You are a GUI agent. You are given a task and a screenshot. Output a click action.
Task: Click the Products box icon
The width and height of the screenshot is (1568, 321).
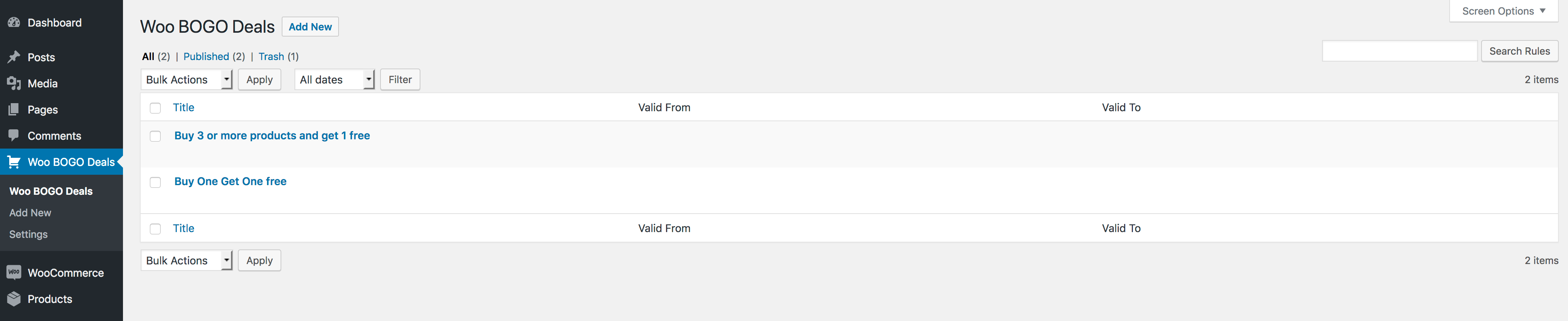pyautogui.click(x=14, y=299)
